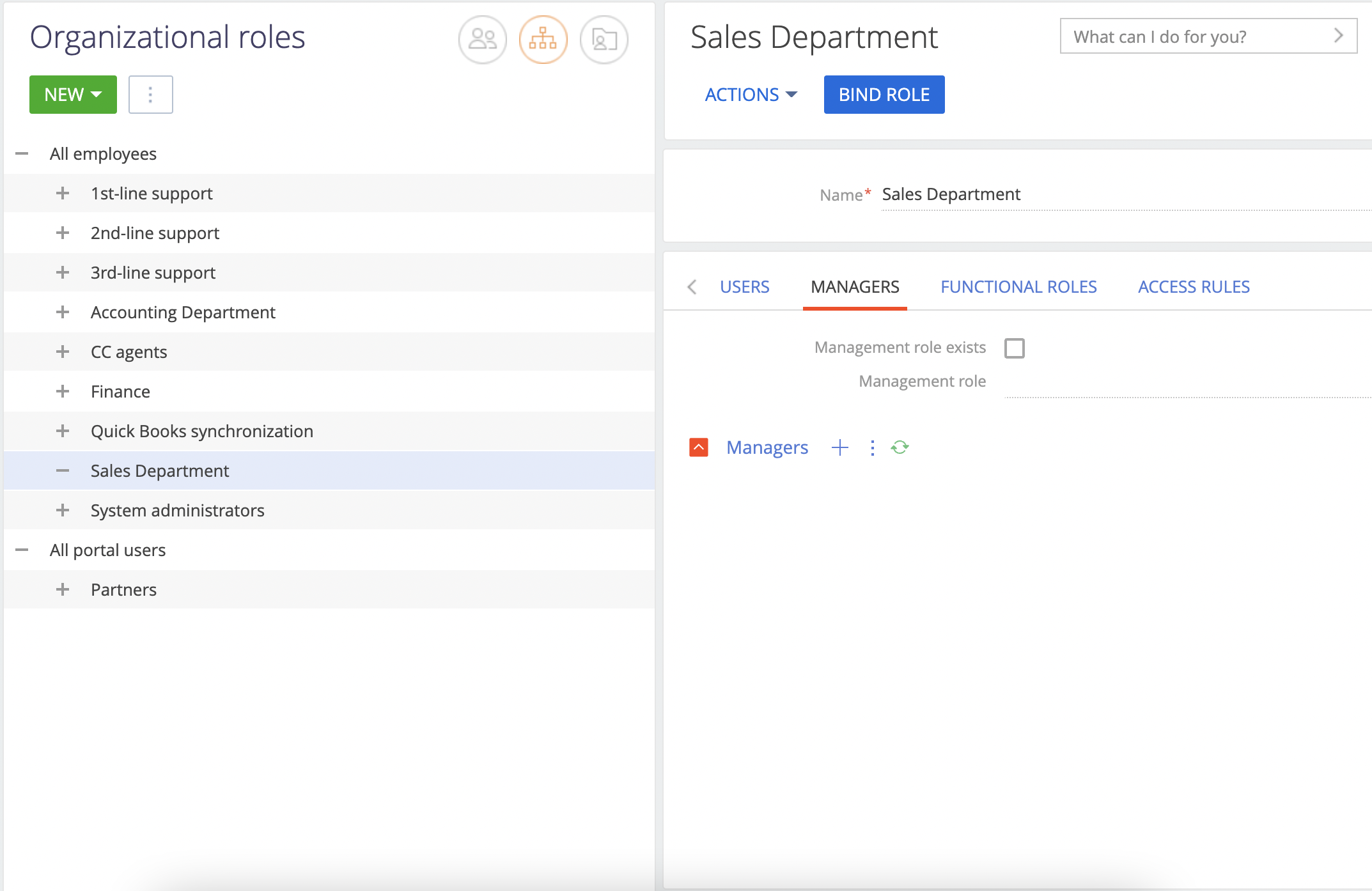
Task: Select Partners role in tree
Action: click(x=123, y=589)
